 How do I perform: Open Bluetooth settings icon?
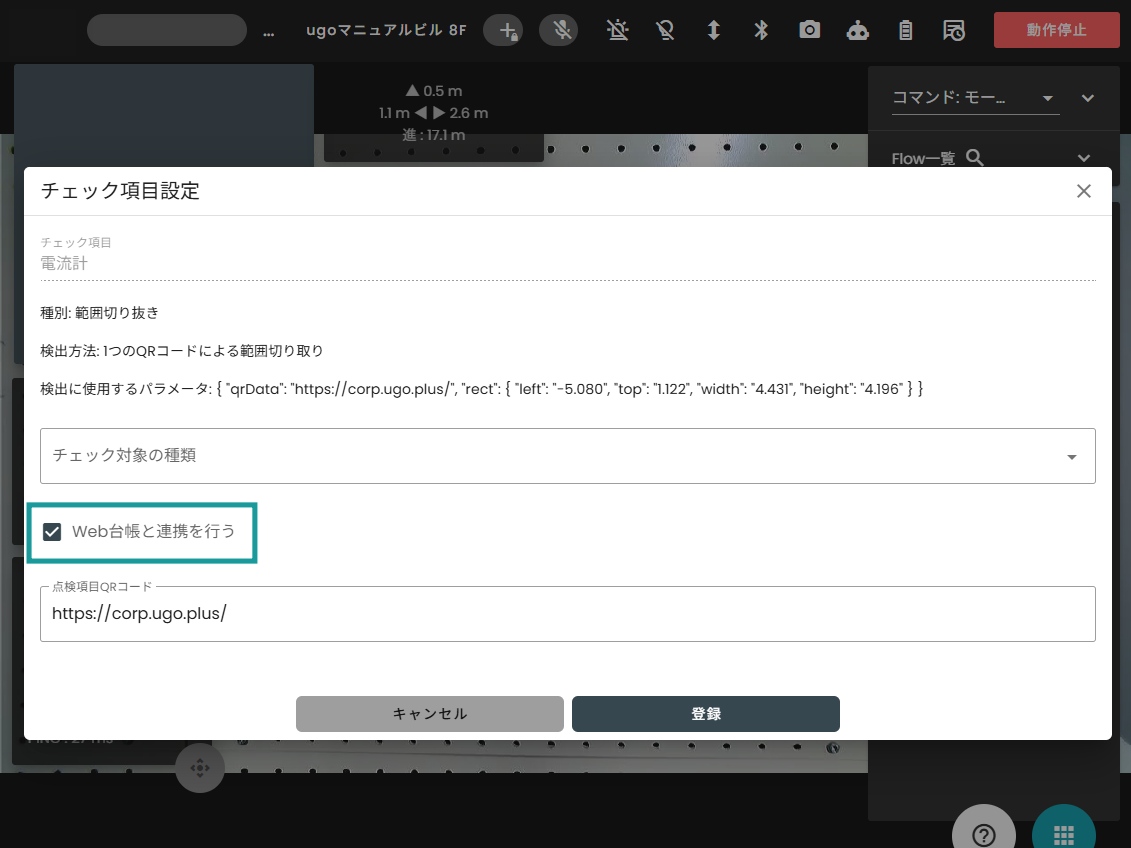click(761, 30)
